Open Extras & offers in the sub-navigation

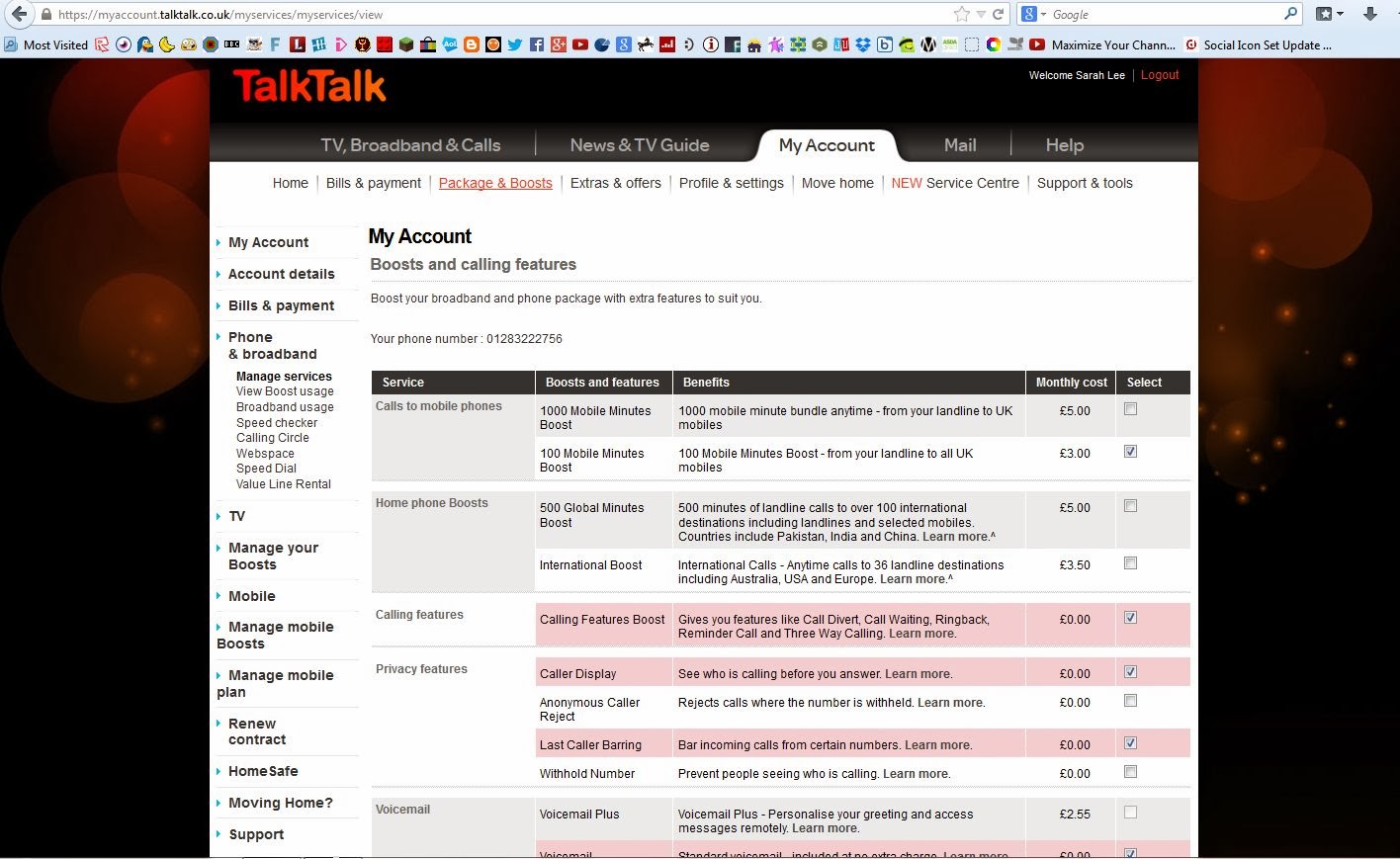click(x=616, y=183)
